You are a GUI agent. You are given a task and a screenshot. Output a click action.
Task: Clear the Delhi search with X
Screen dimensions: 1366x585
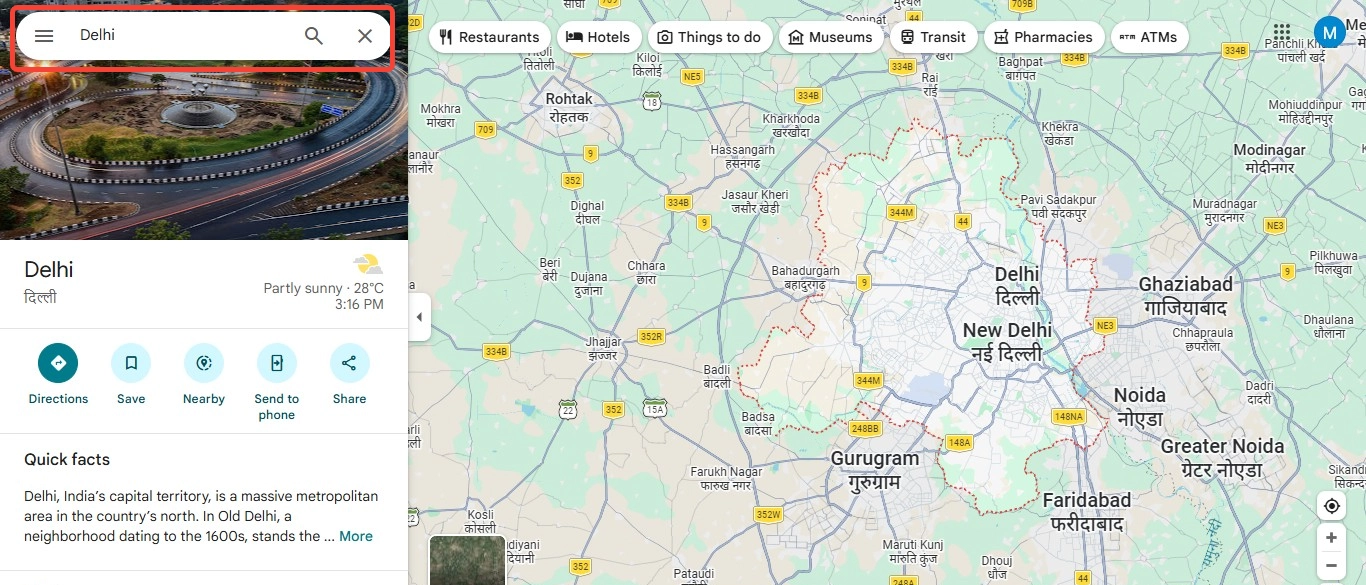point(365,36)
